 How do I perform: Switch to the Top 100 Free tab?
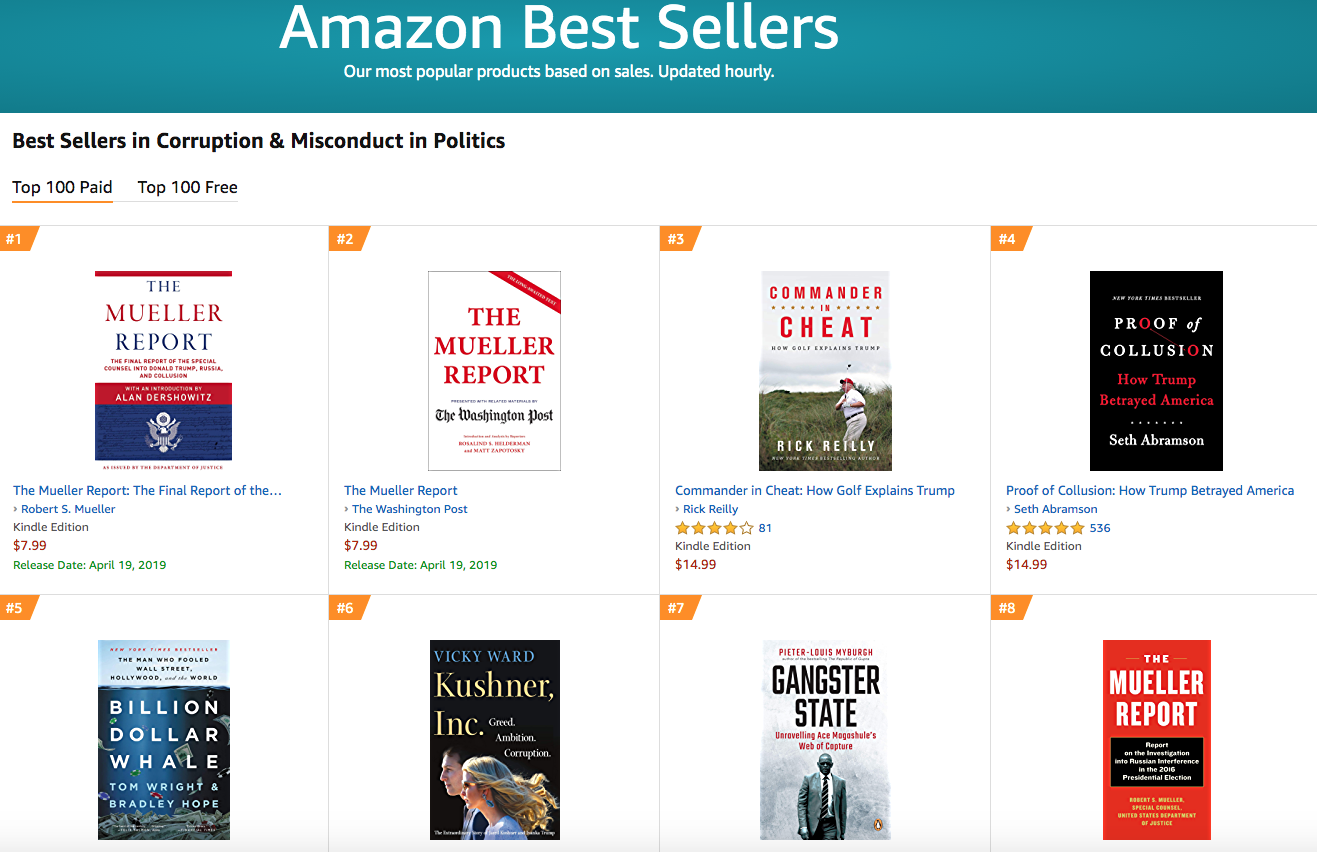pyautogui.click(x=186, y=187)
